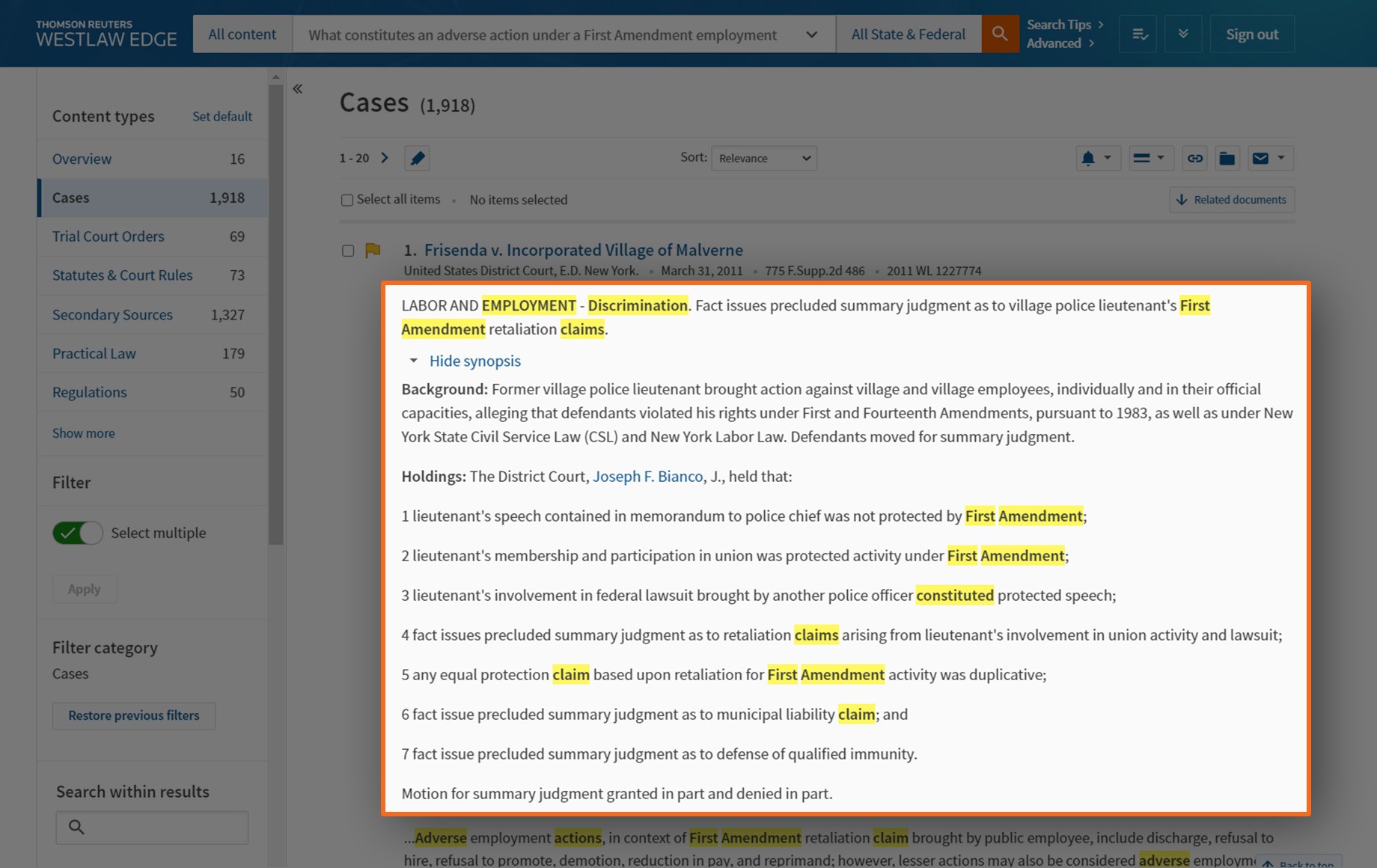Click the Restore previous filters button
The image size is (1377, 868).
[134, 715]
